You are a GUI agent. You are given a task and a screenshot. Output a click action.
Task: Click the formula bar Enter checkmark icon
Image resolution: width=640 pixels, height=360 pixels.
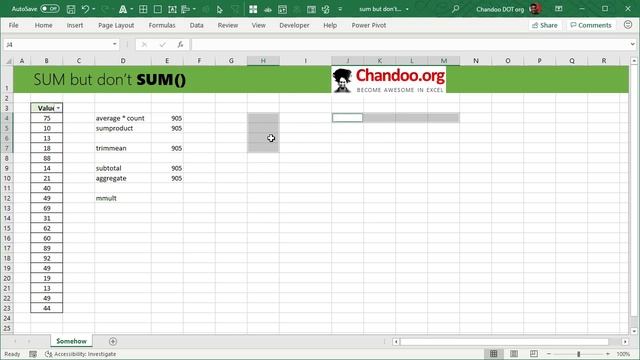click(x=162, y=44)
